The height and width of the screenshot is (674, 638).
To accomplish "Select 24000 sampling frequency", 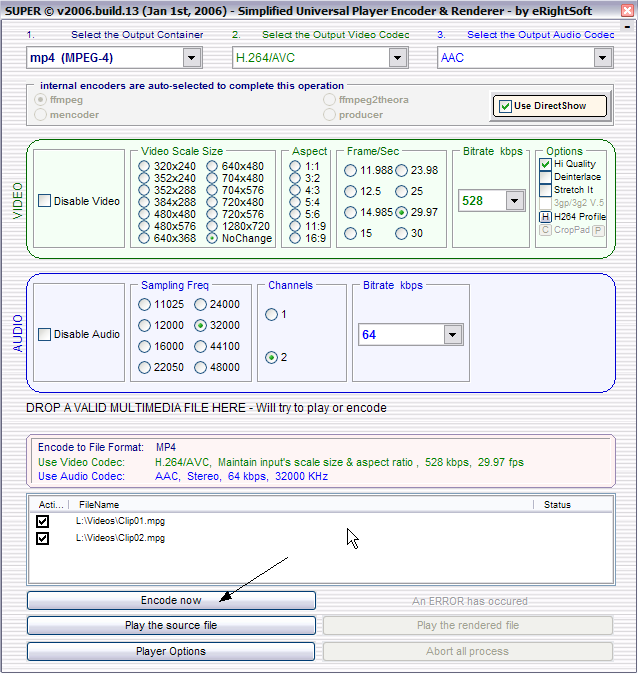I will tap(200, 305).
